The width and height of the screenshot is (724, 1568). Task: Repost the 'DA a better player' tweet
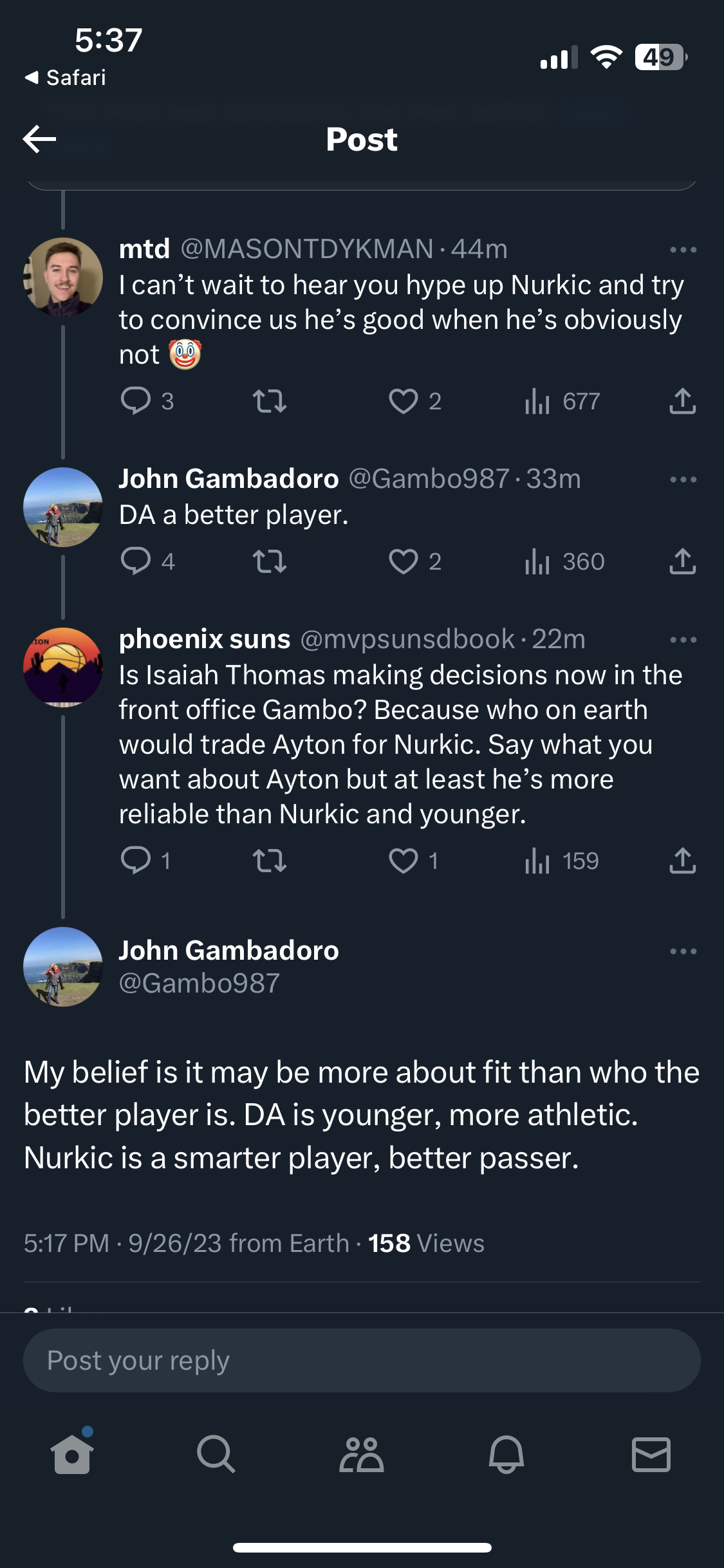click(269, 562)
